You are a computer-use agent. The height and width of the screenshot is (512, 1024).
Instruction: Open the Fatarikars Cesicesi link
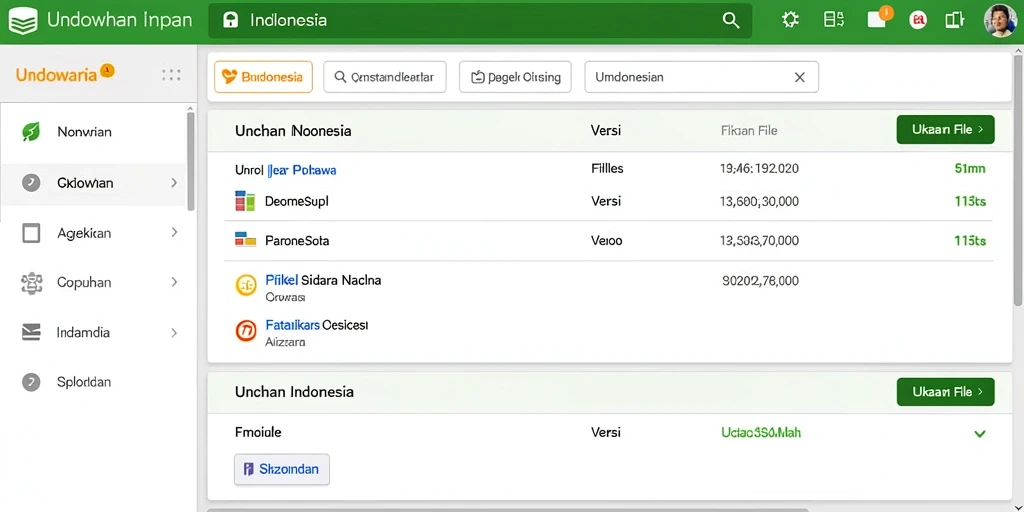coord(317,325)
